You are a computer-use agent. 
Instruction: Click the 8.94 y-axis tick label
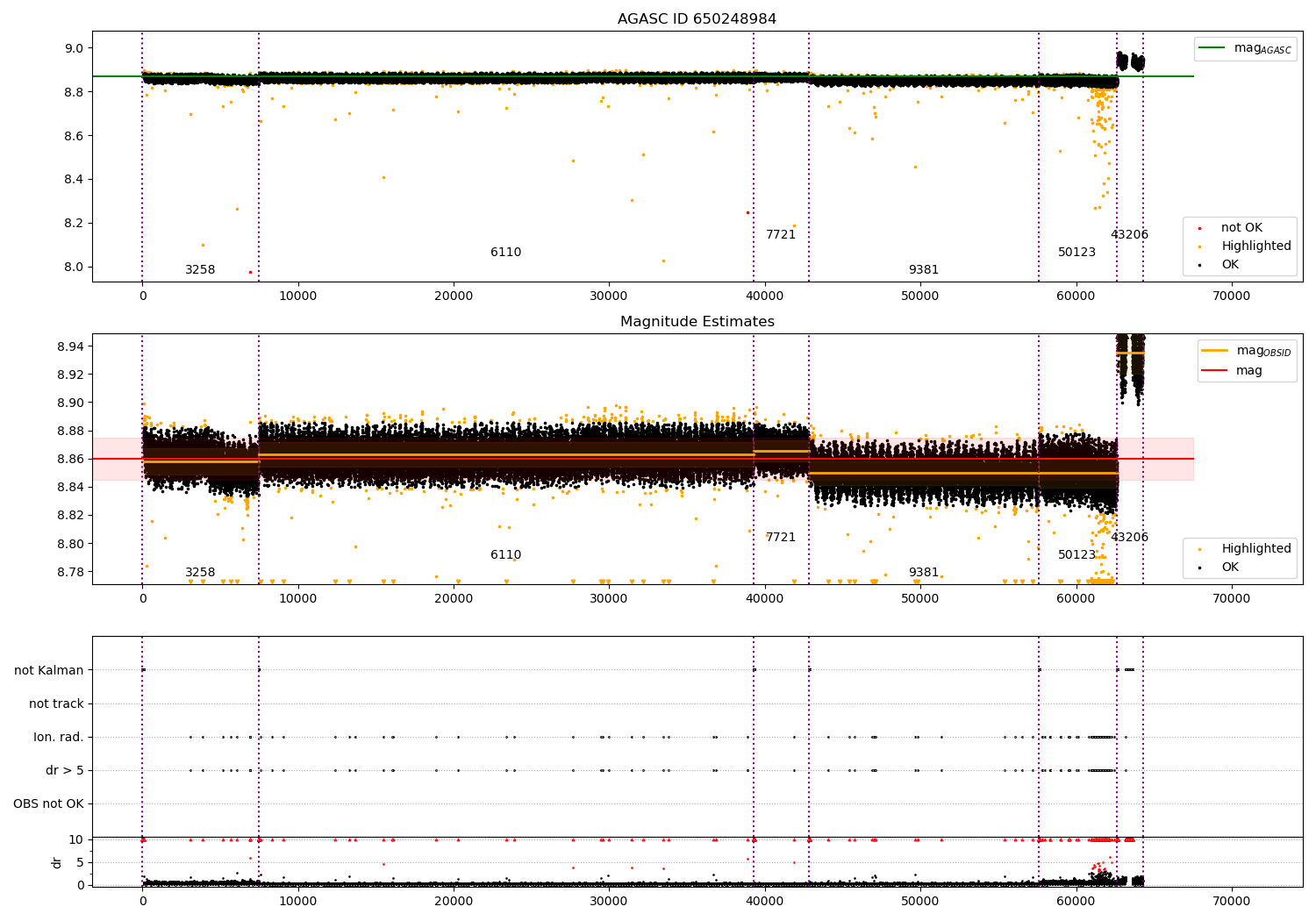point(70,347)
